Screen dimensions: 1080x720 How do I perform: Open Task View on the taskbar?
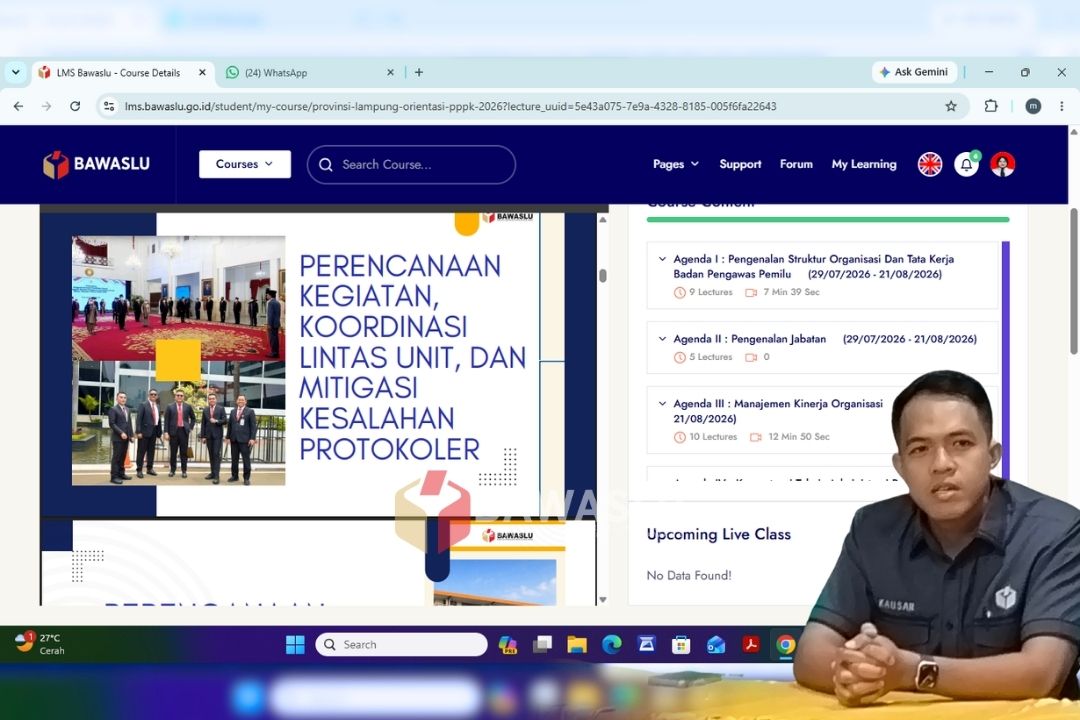[542, 645]
